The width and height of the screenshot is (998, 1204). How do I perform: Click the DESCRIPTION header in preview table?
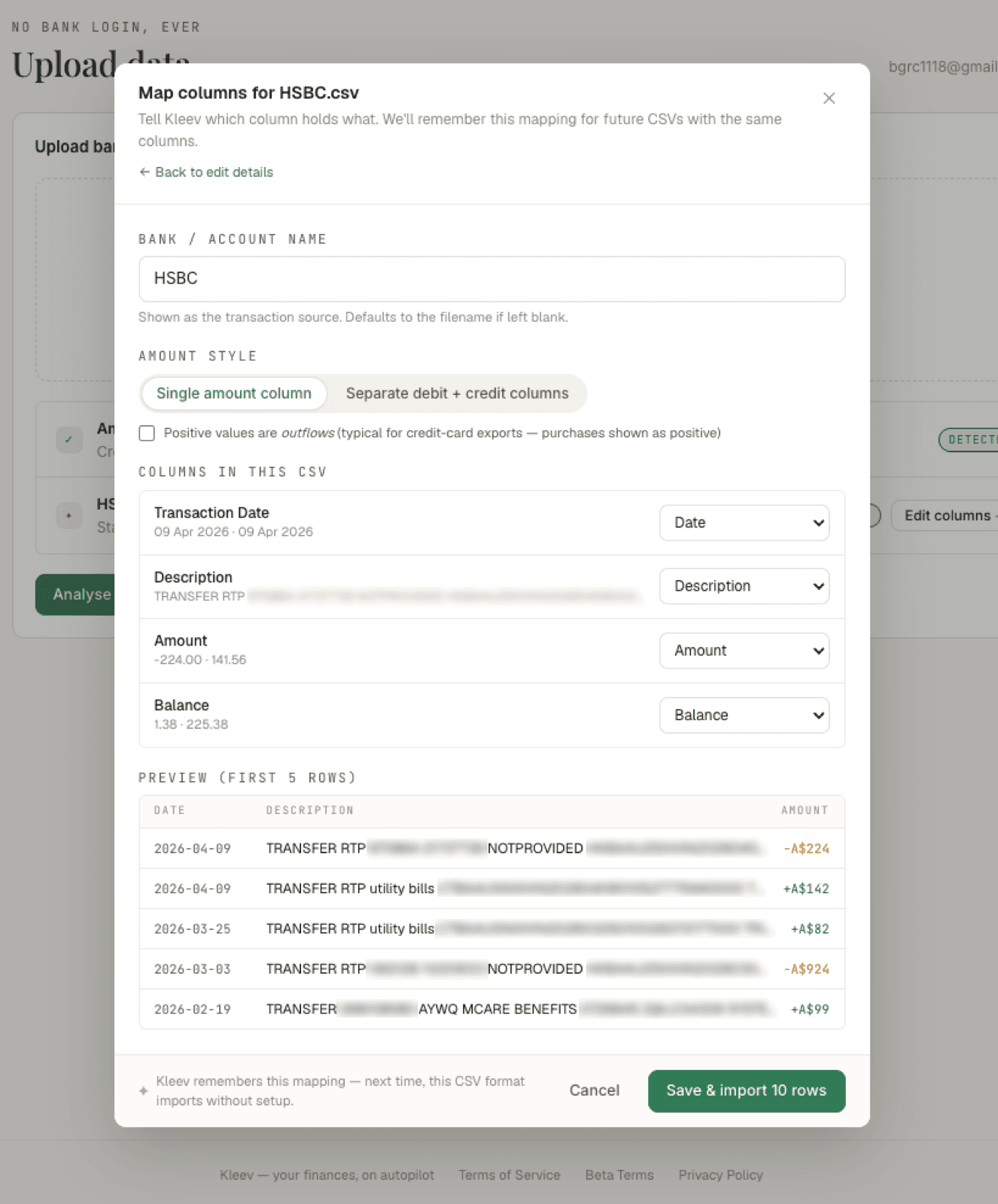point(309,810)
